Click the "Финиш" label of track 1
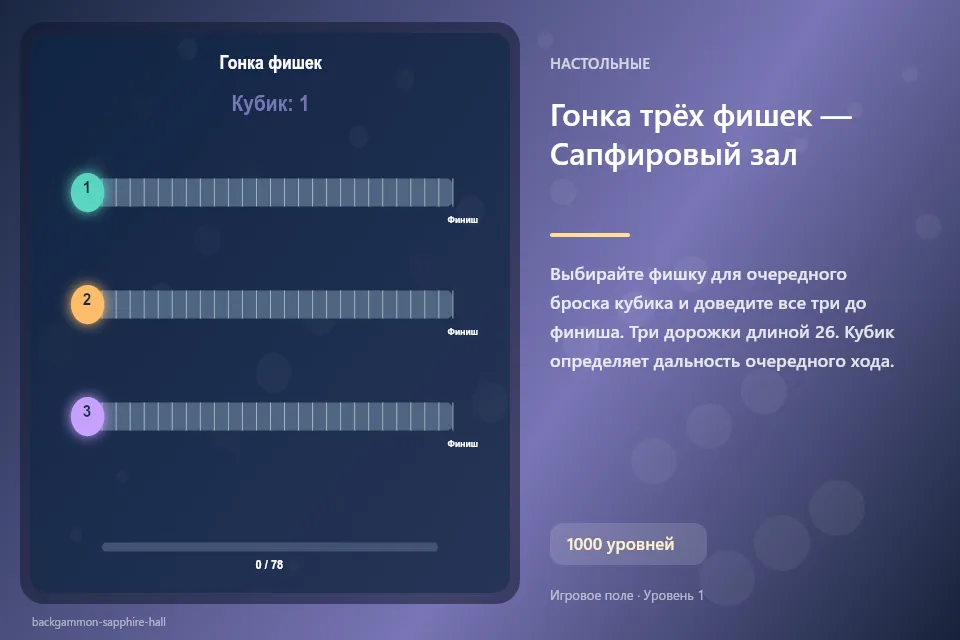The image size is (960, 640). (462, 220)
